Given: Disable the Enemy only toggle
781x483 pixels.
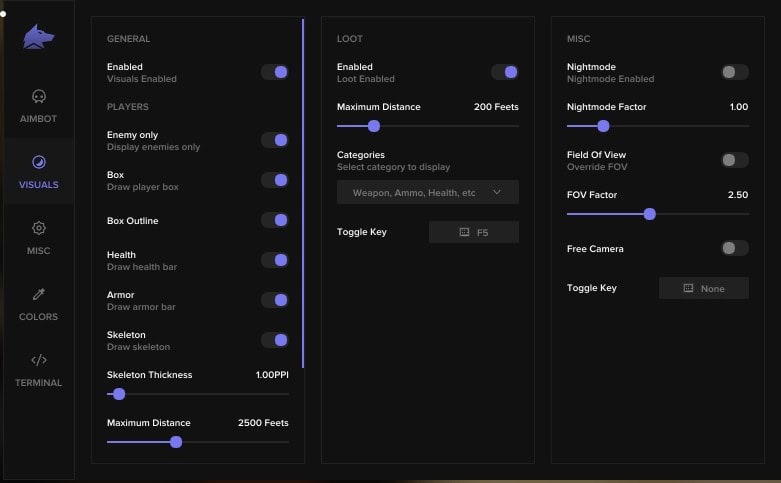Looking at the screenshot, I should (x=275, y=140).
